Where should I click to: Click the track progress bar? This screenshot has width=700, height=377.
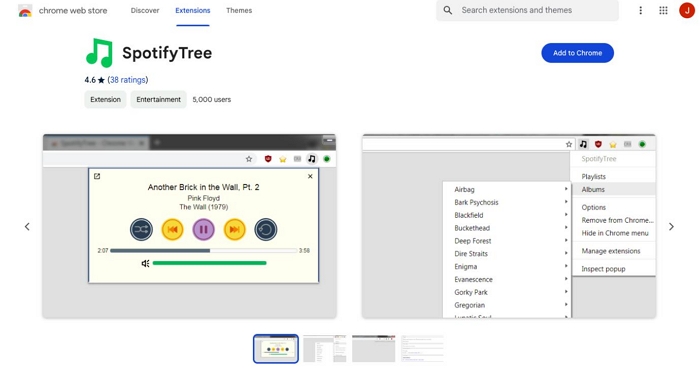point(204,251)
